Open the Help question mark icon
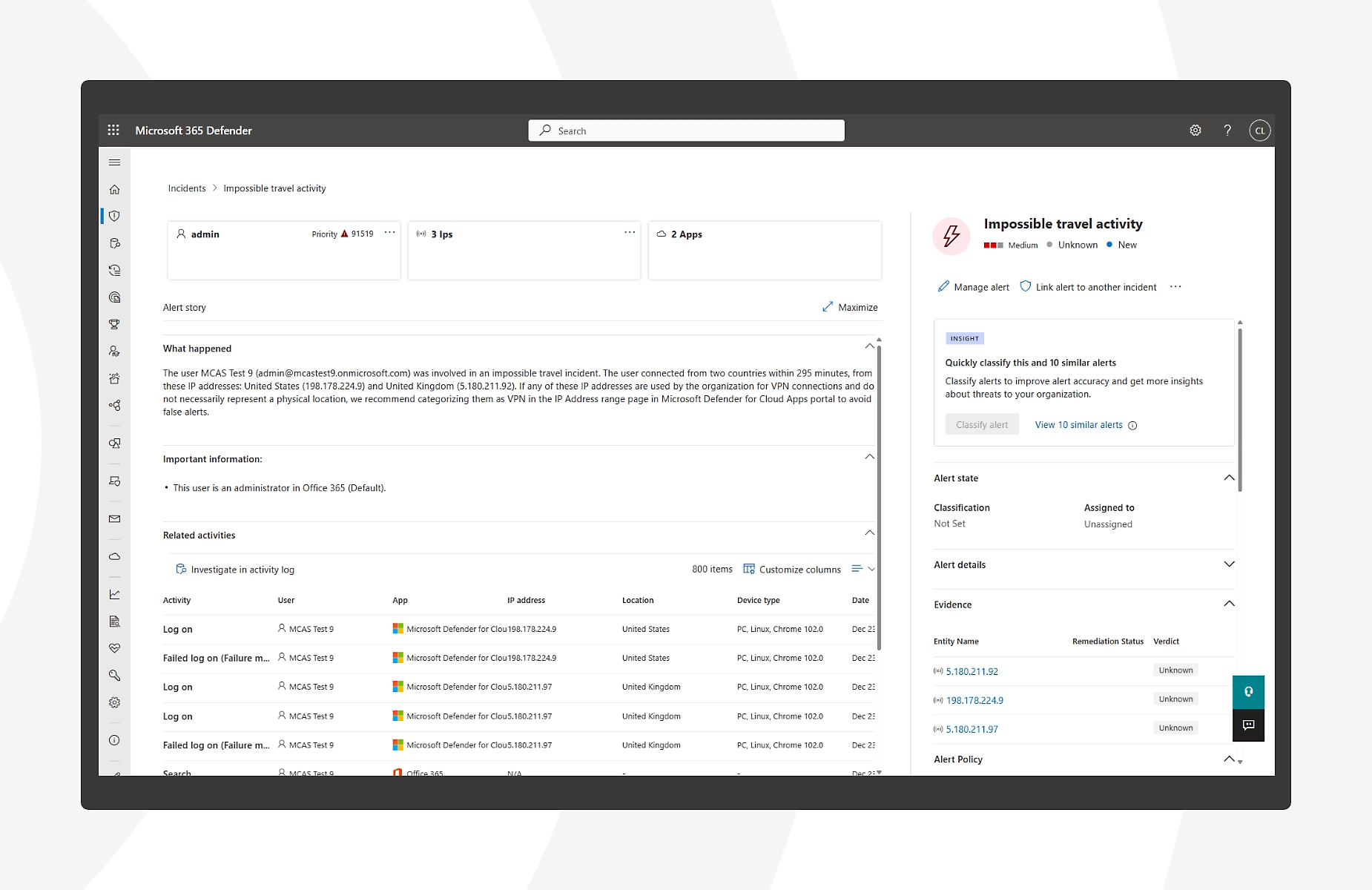Image resolution: width=1372 pixels, height=890 pixels. [1227, 131]
